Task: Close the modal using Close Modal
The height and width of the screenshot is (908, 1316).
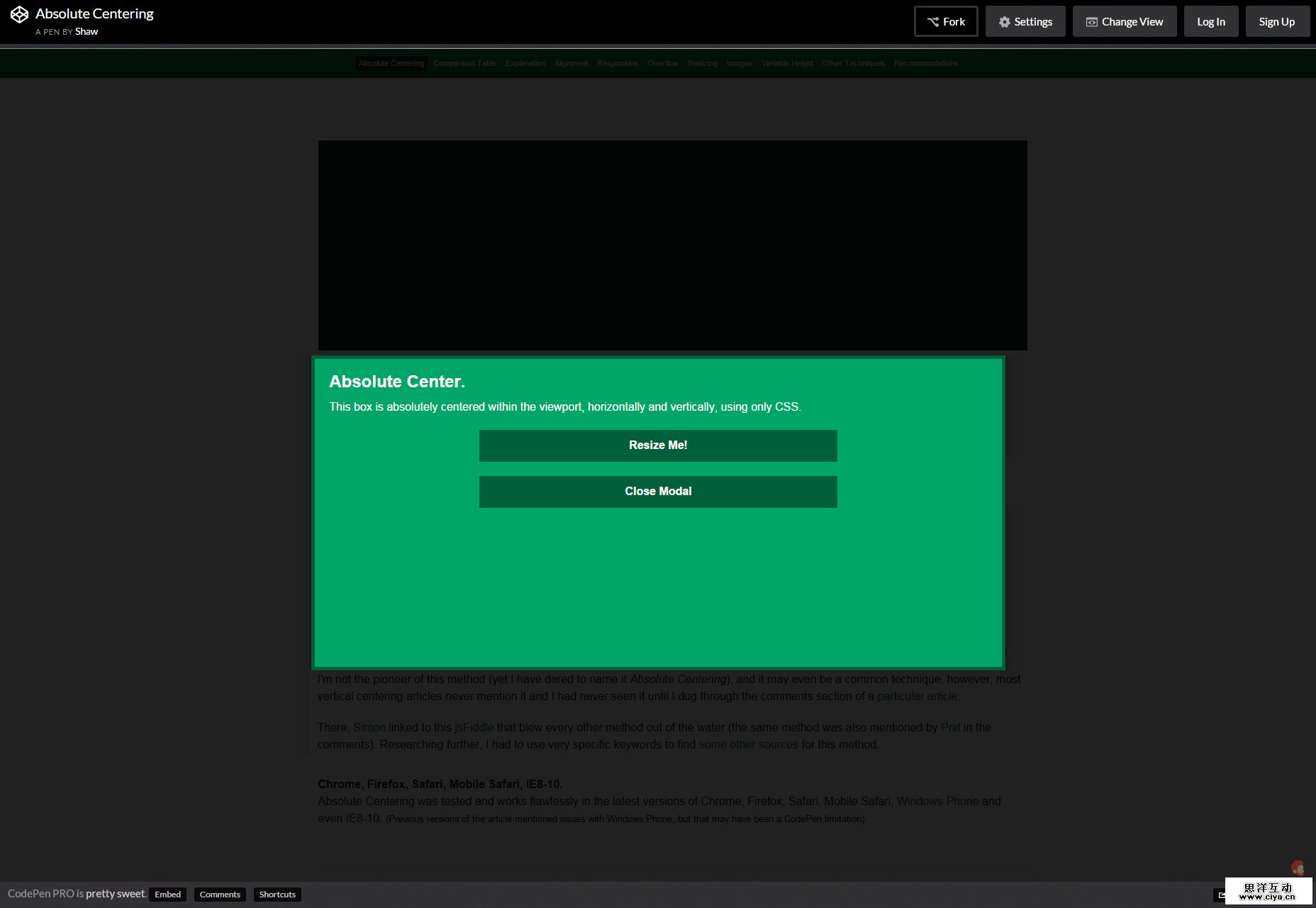Action: [x=658, y=491]
